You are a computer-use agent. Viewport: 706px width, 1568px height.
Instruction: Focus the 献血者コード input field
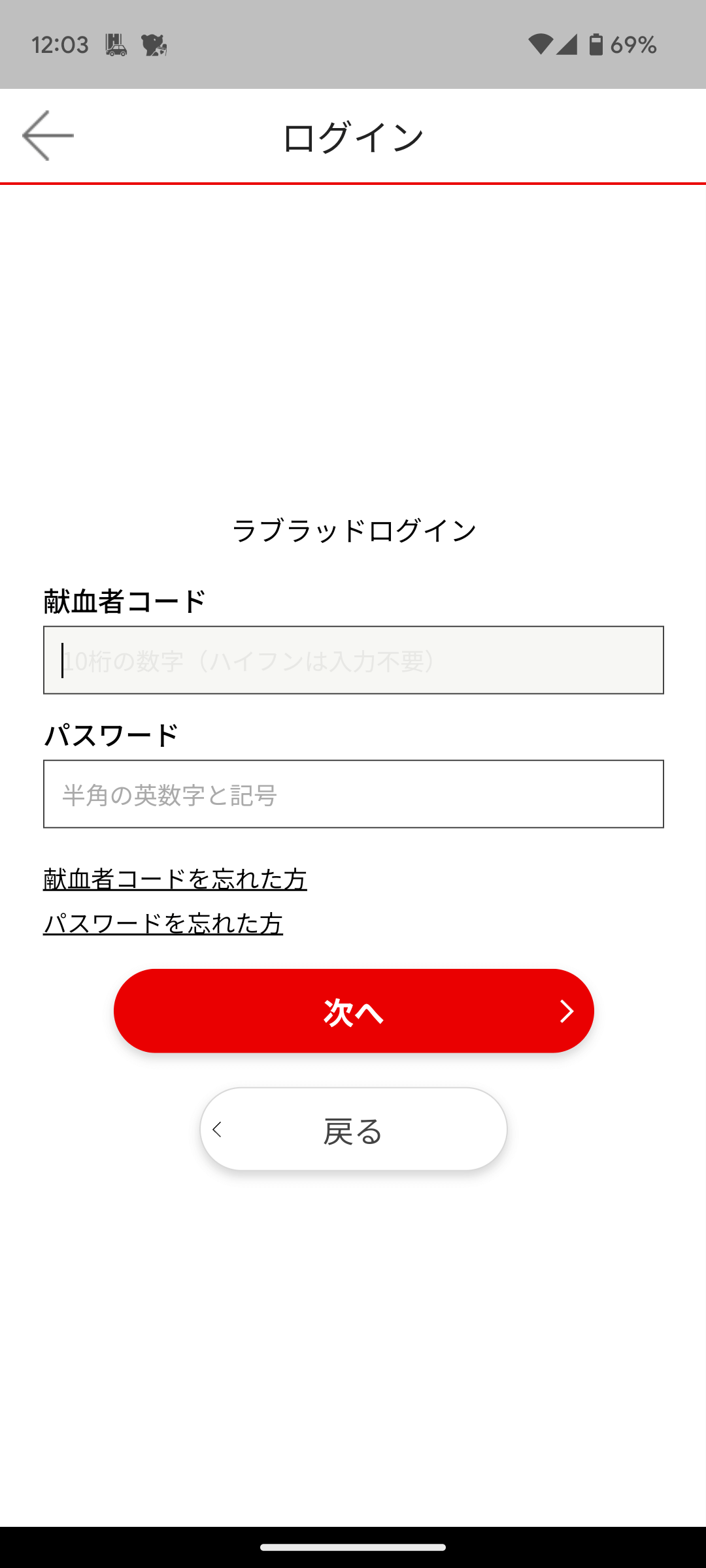[353, 660]
